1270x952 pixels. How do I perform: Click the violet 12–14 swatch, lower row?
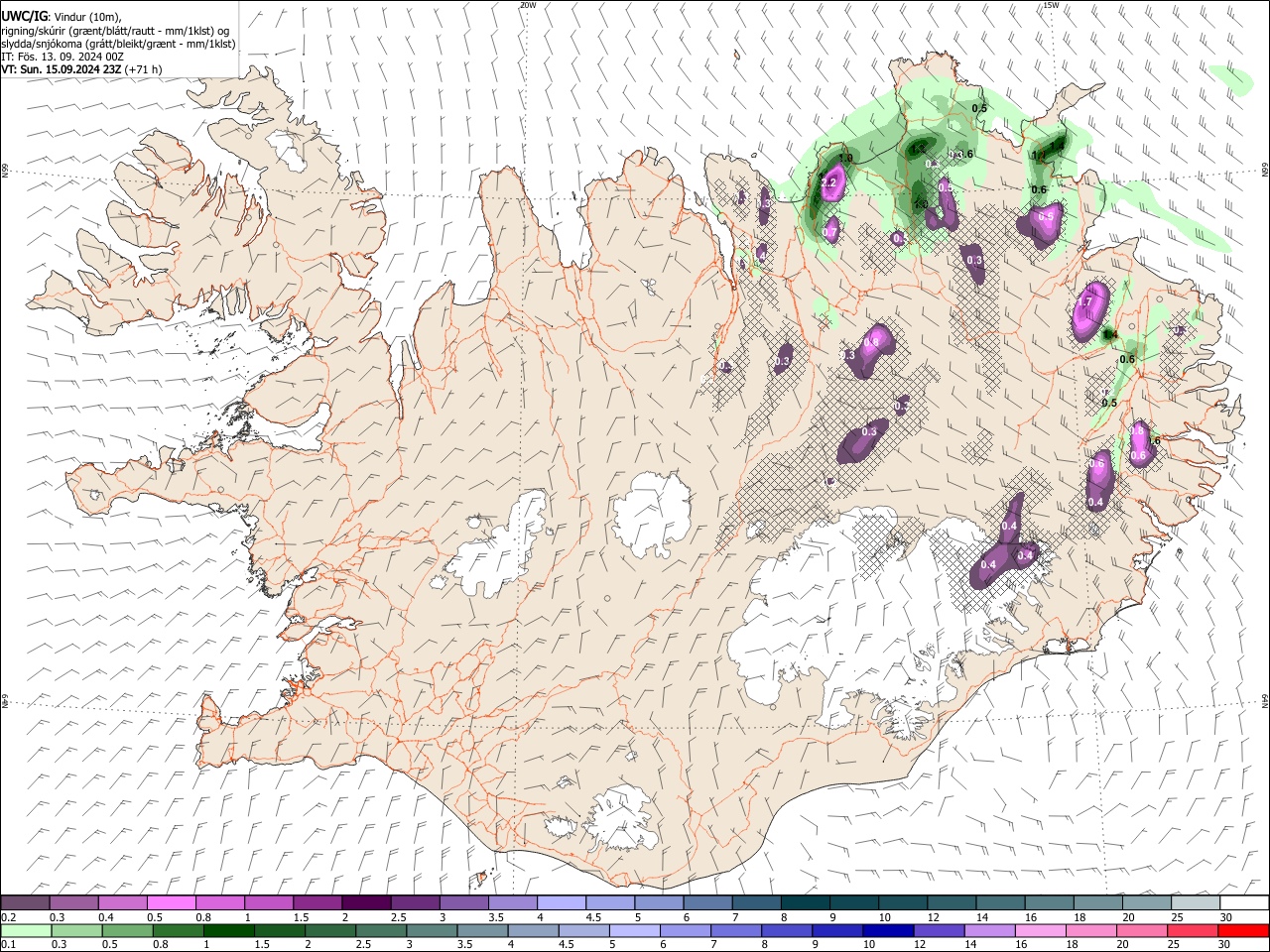(x=939, y=931)
